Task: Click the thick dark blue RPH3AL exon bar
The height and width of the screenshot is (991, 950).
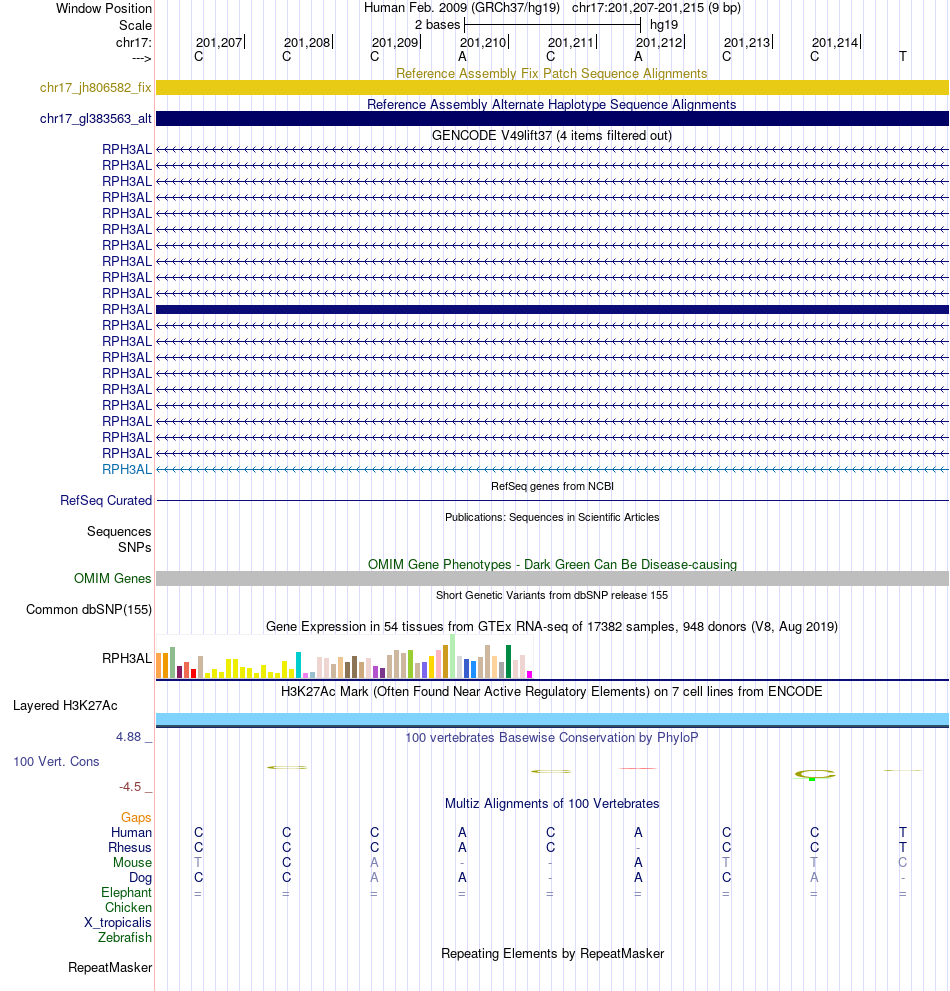Action: (x=552, y=309)
